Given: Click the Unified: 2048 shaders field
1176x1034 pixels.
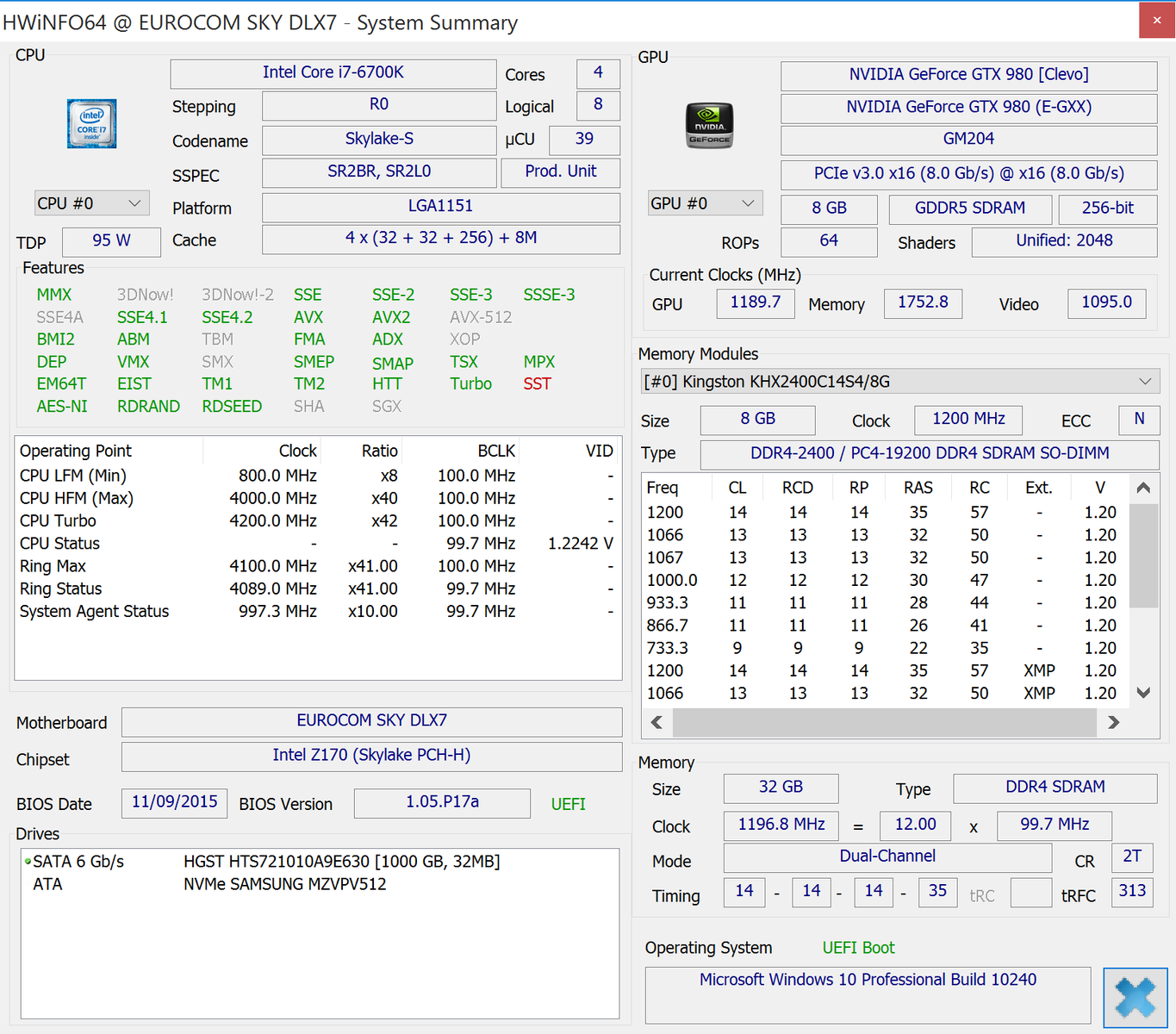Looking at the screenshot, I should click(x=1064, y=241).
